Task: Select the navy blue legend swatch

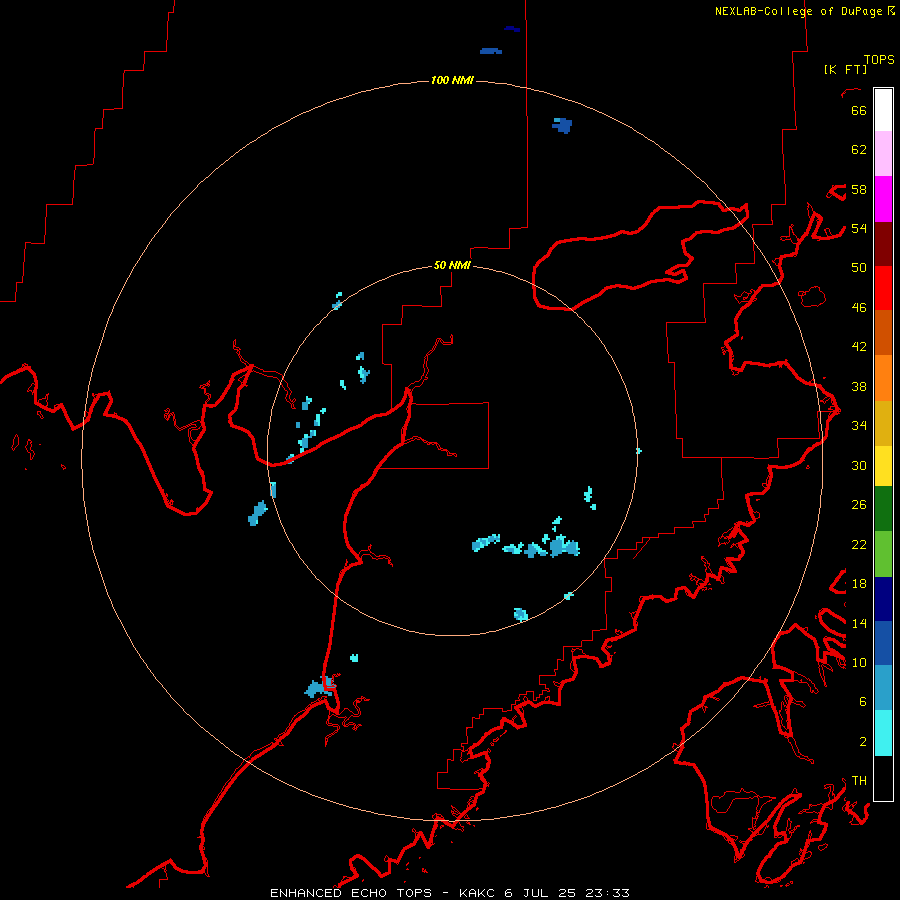Action: coord(883,599)
